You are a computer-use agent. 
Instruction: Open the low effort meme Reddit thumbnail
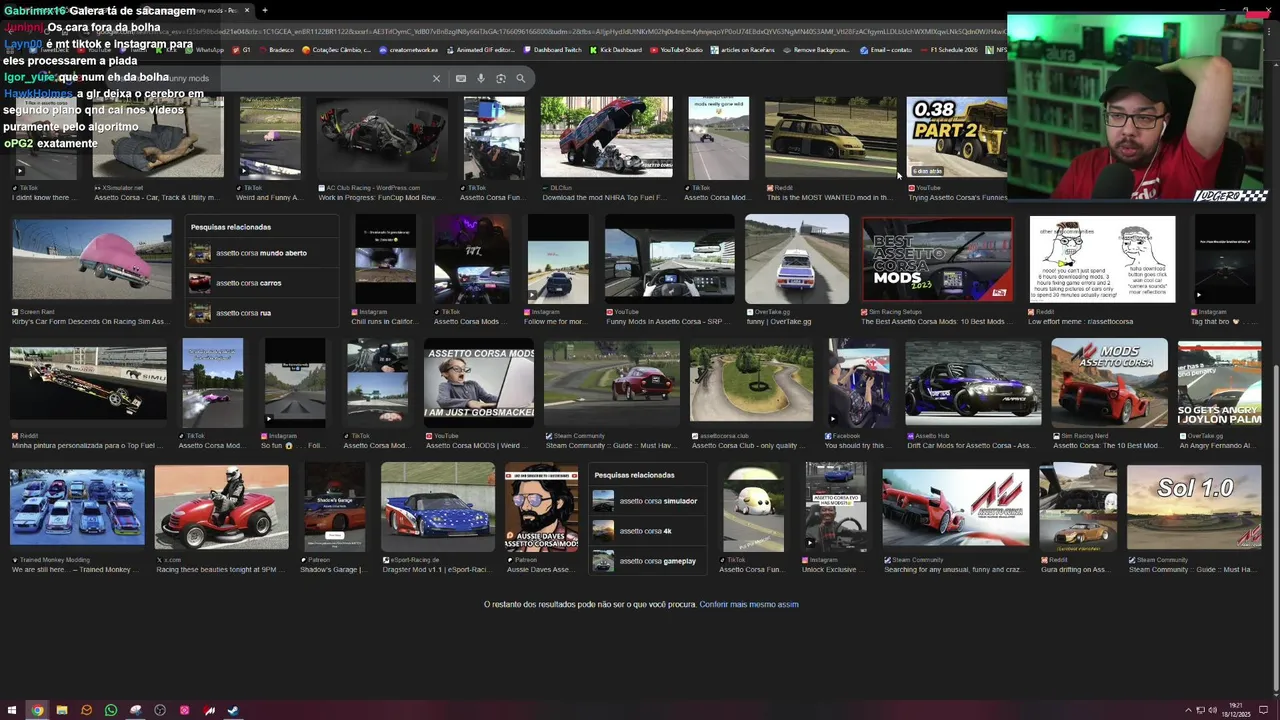click(1102, 259)
